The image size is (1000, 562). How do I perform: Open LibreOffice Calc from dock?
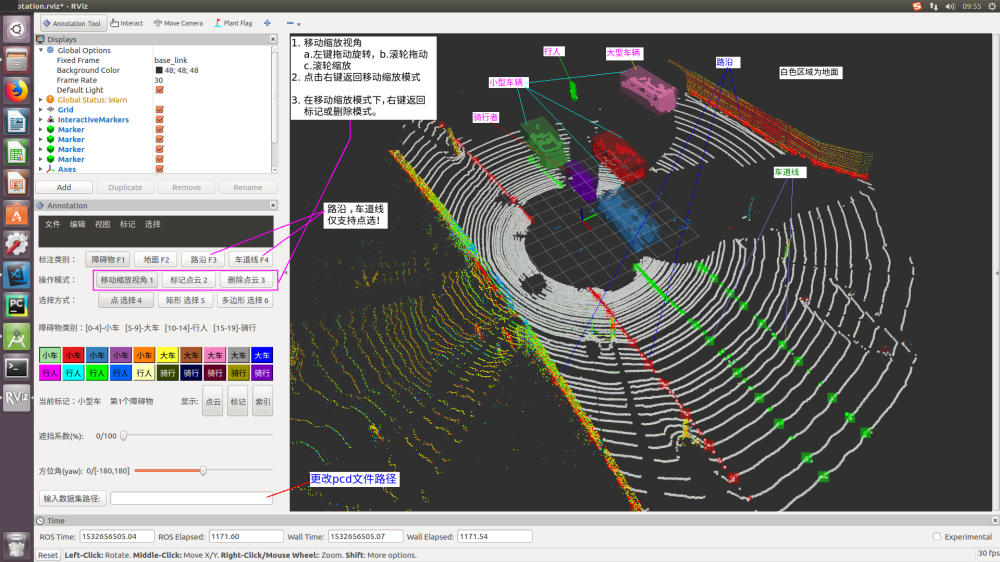(x=17, y=152)
